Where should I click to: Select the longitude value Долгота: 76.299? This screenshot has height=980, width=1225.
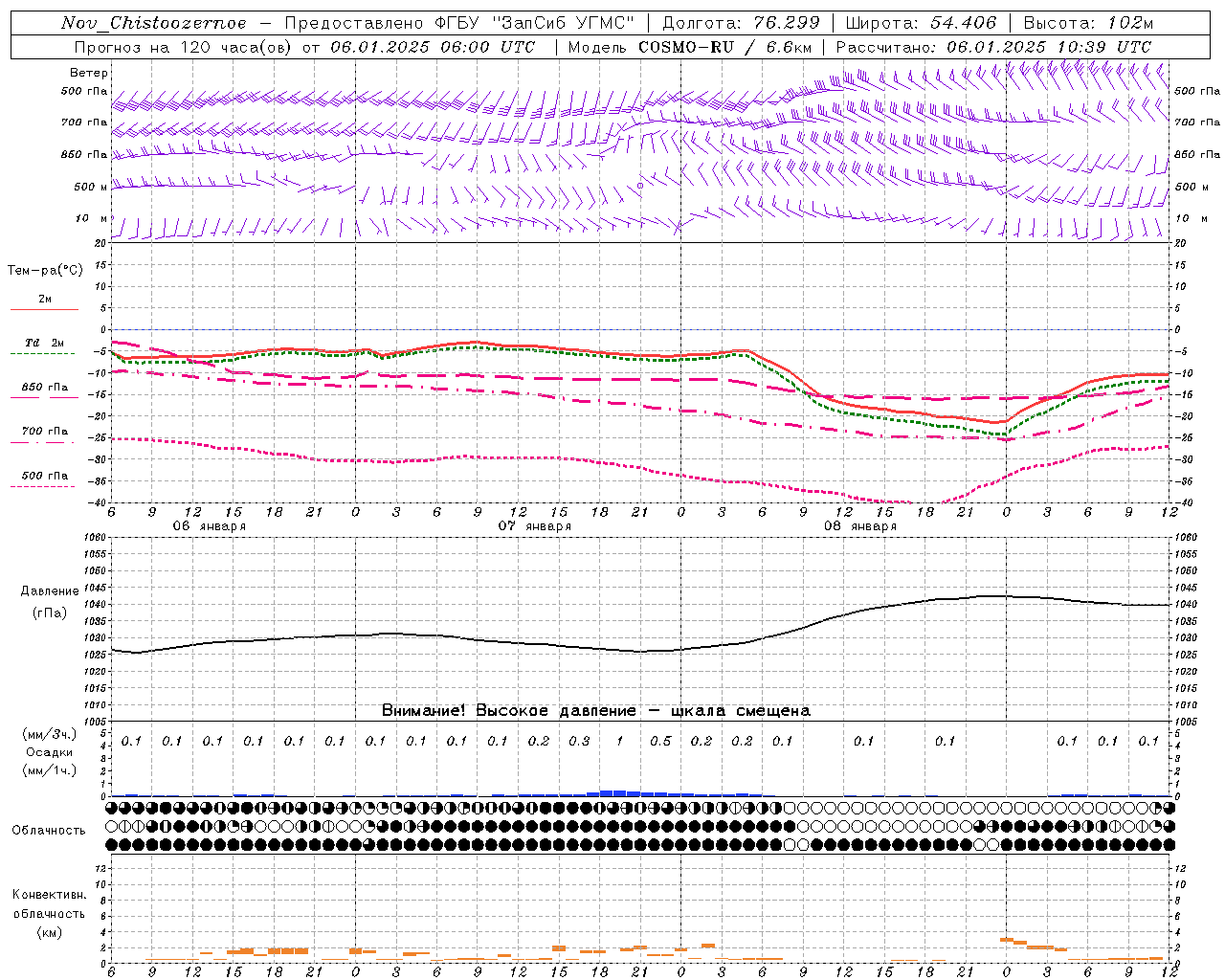(x=741, y=23)
